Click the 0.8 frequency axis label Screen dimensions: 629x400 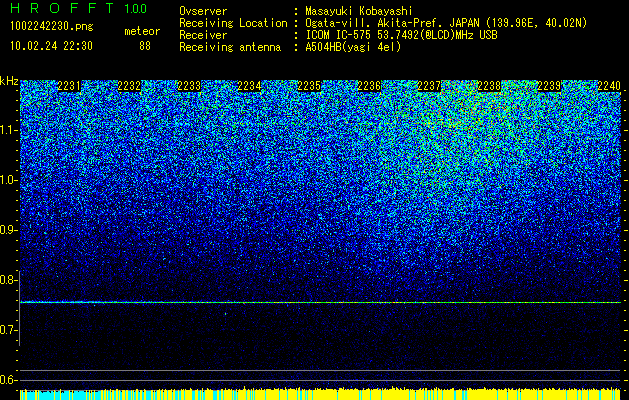pyautogui.click(x=8, y=280)
